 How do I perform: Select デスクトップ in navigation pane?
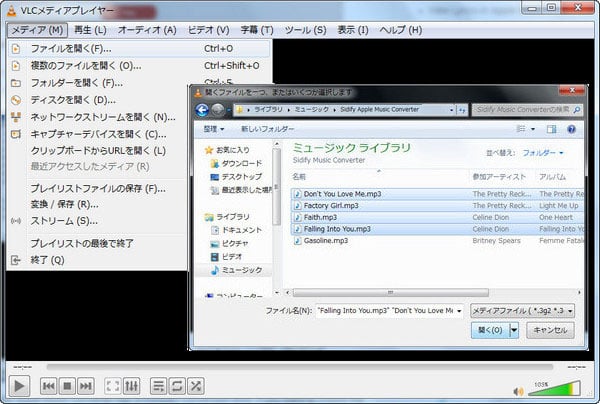pos(236,177)
